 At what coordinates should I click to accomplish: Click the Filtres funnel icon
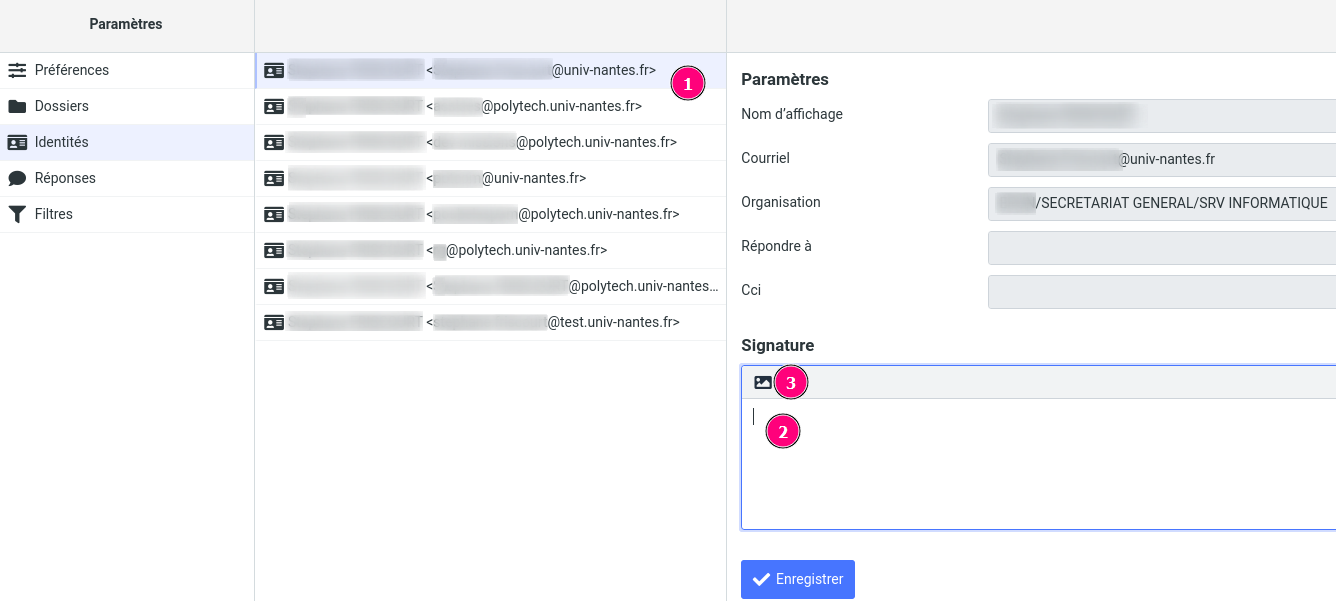pyautogui.click(x=17, y=214)
